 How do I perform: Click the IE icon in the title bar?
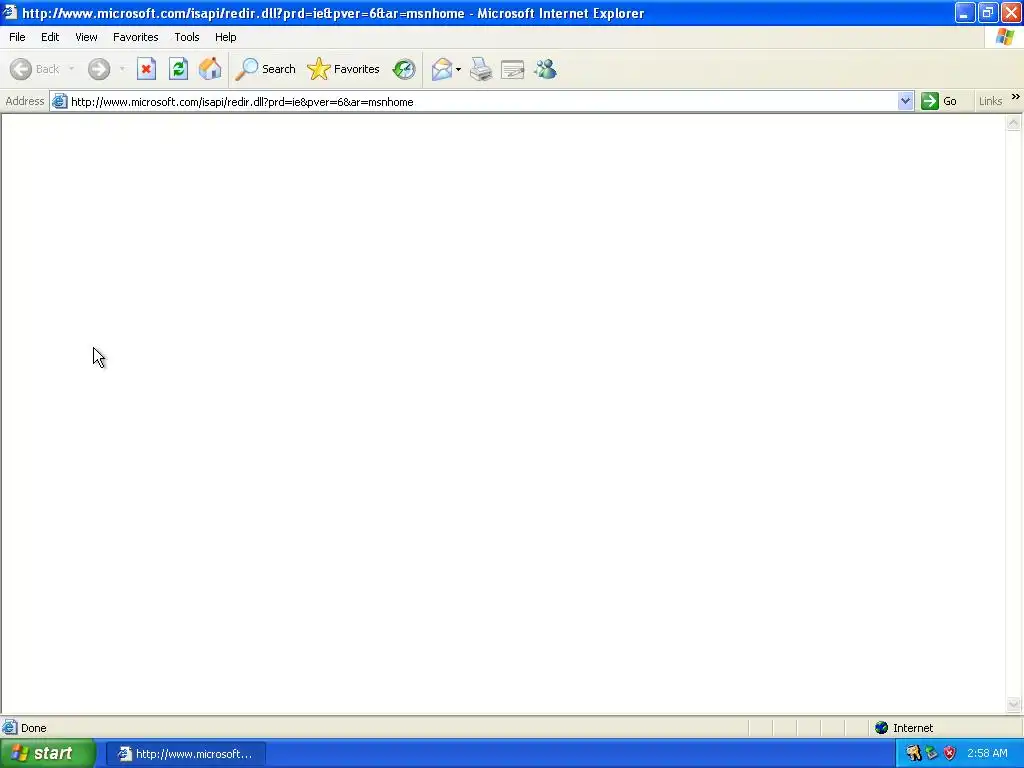coord(10,12)
